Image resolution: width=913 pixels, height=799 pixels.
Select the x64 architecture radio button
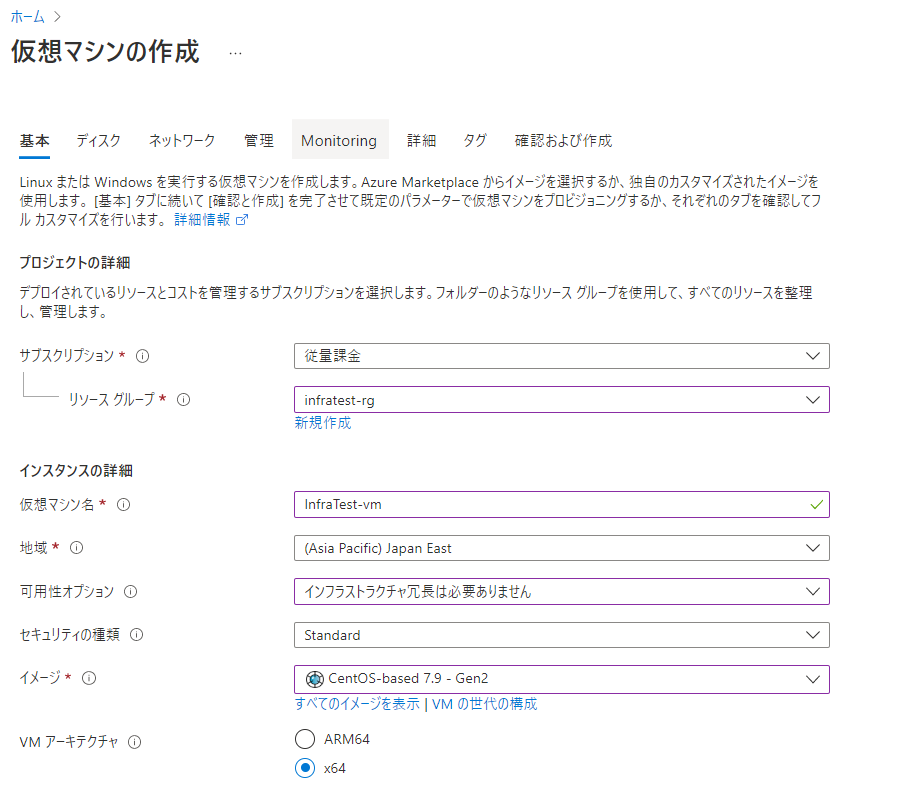pos(305,768)
